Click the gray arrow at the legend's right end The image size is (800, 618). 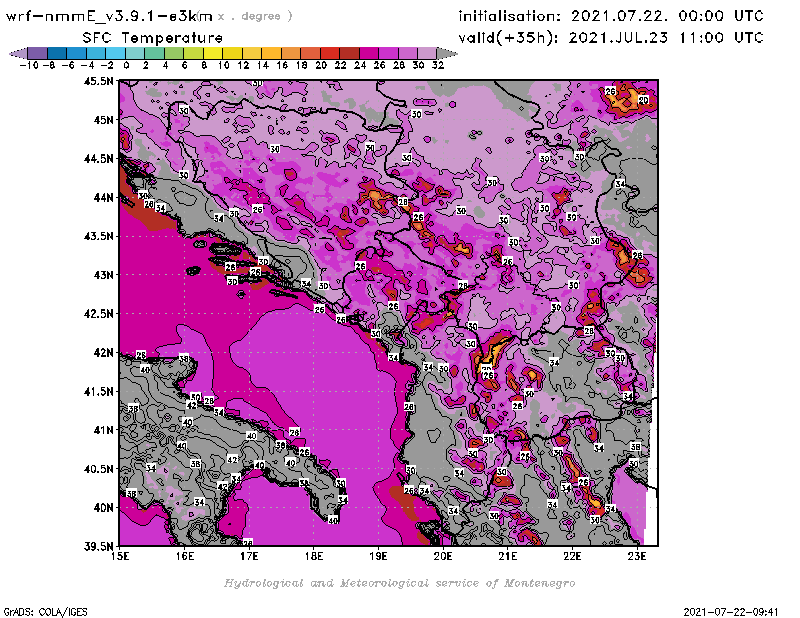[447, 53]
